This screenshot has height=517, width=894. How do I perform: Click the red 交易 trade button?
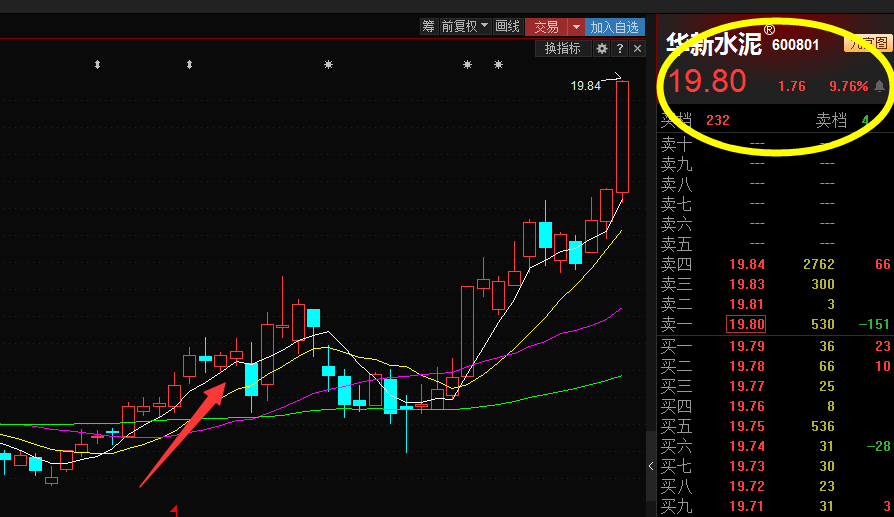[546, 27]
